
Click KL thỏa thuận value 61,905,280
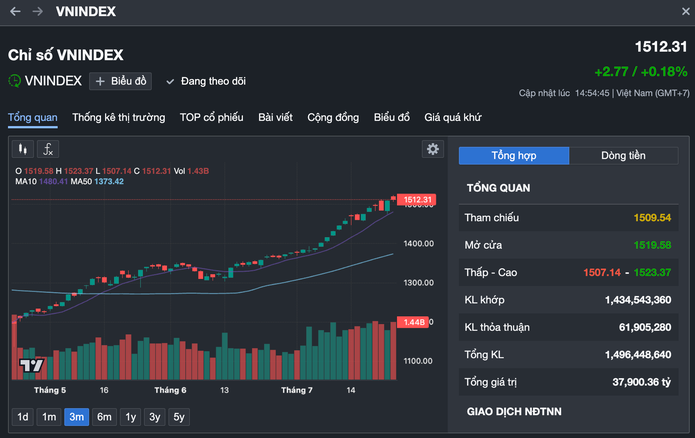pos(645,328)
